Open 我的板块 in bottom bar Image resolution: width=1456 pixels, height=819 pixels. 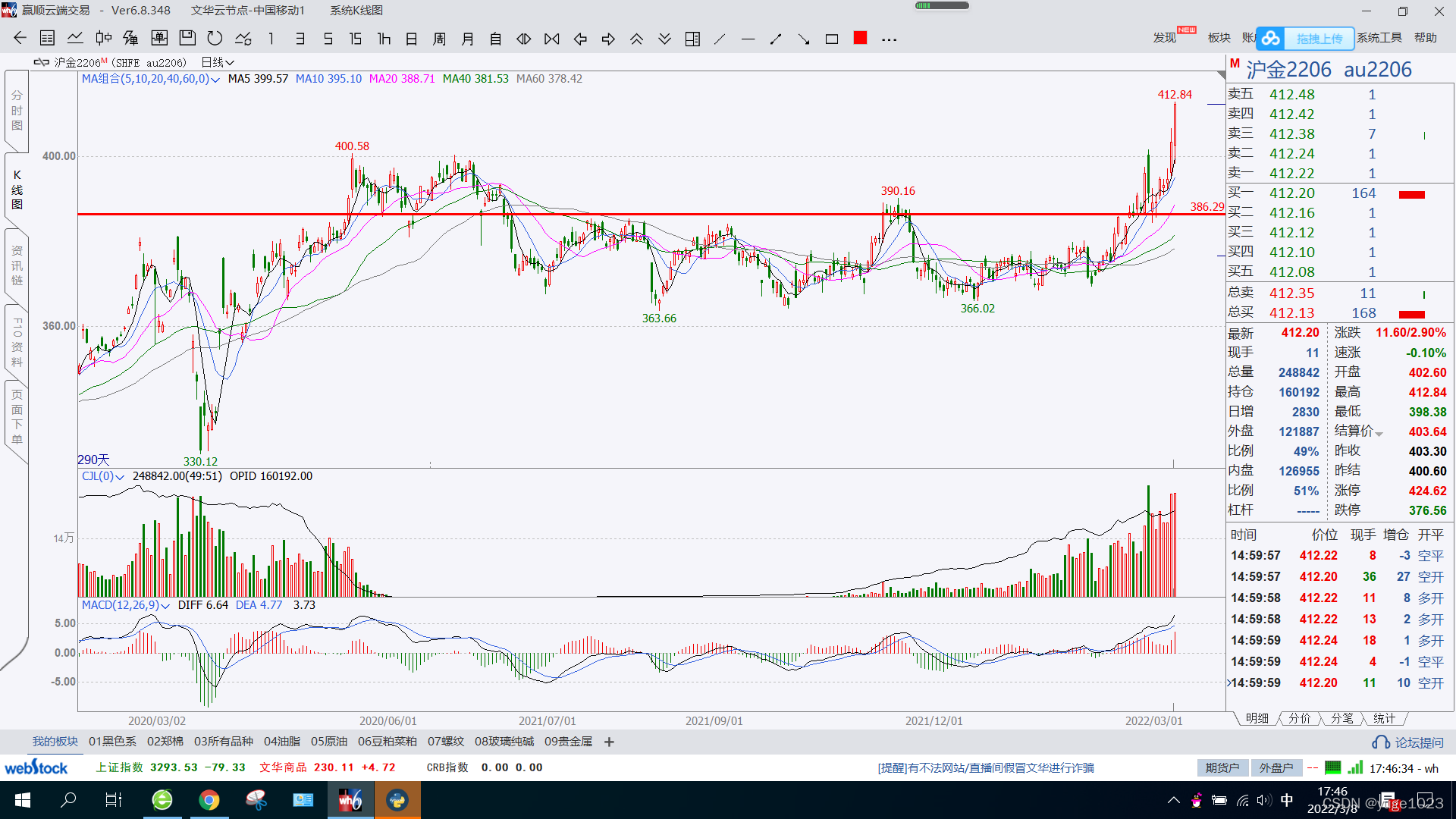click(x=55, y=742)
